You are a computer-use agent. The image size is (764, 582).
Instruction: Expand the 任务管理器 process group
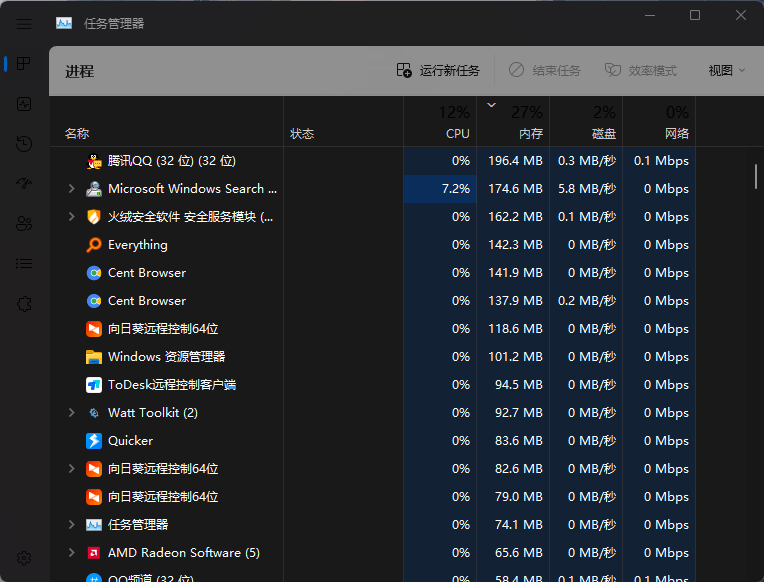coord(72,524)
